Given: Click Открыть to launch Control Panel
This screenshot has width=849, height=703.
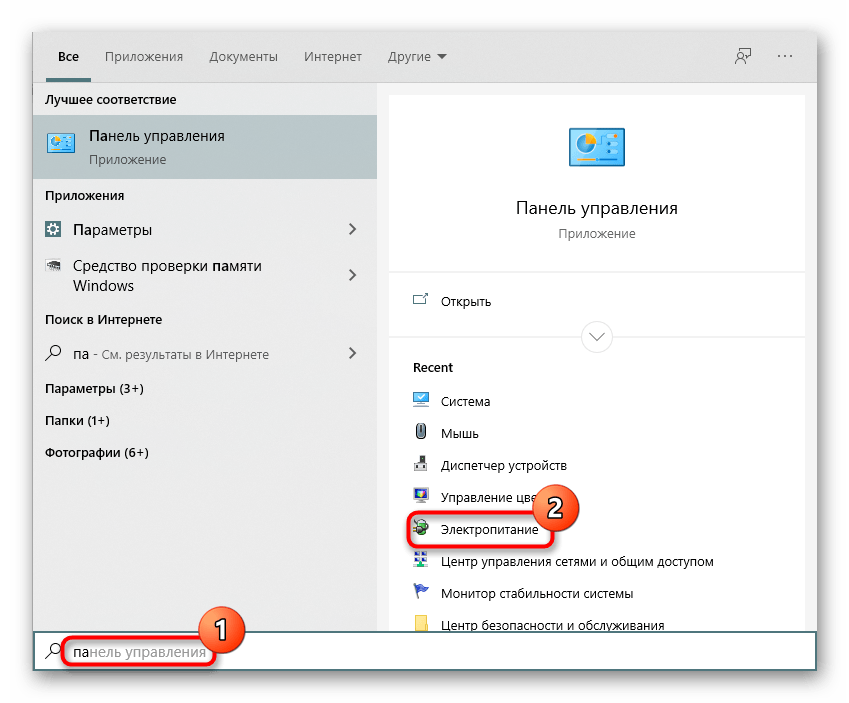Looking at the screenshot, I should point(466,302).
